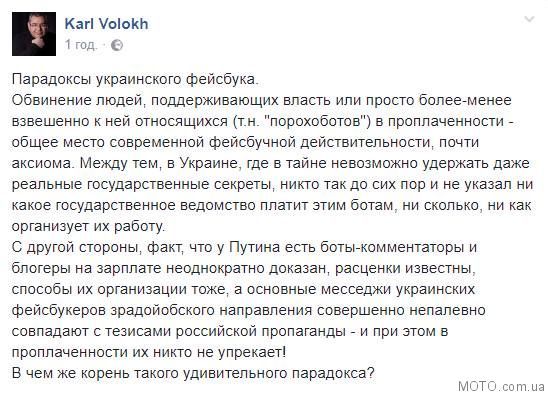Click the word 'аксиома' in the post text

43,163
